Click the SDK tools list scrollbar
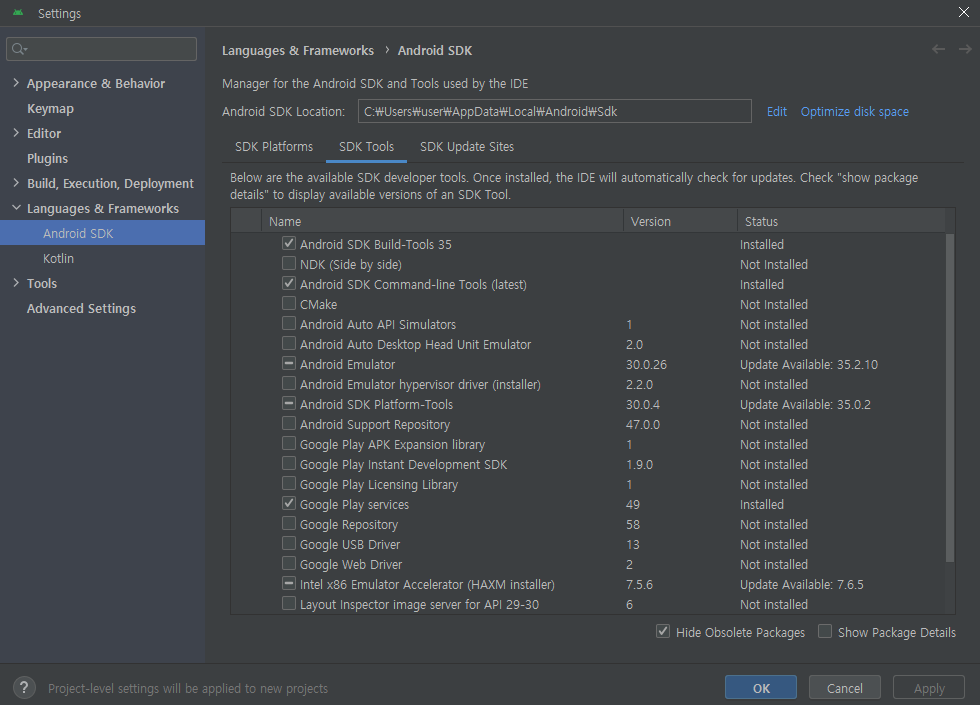This screenshot has width=980, height=705. (x=950, y=398)
